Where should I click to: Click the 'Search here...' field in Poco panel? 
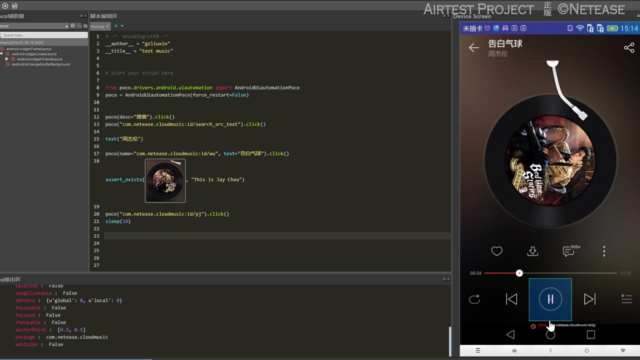tap(44, 35)
